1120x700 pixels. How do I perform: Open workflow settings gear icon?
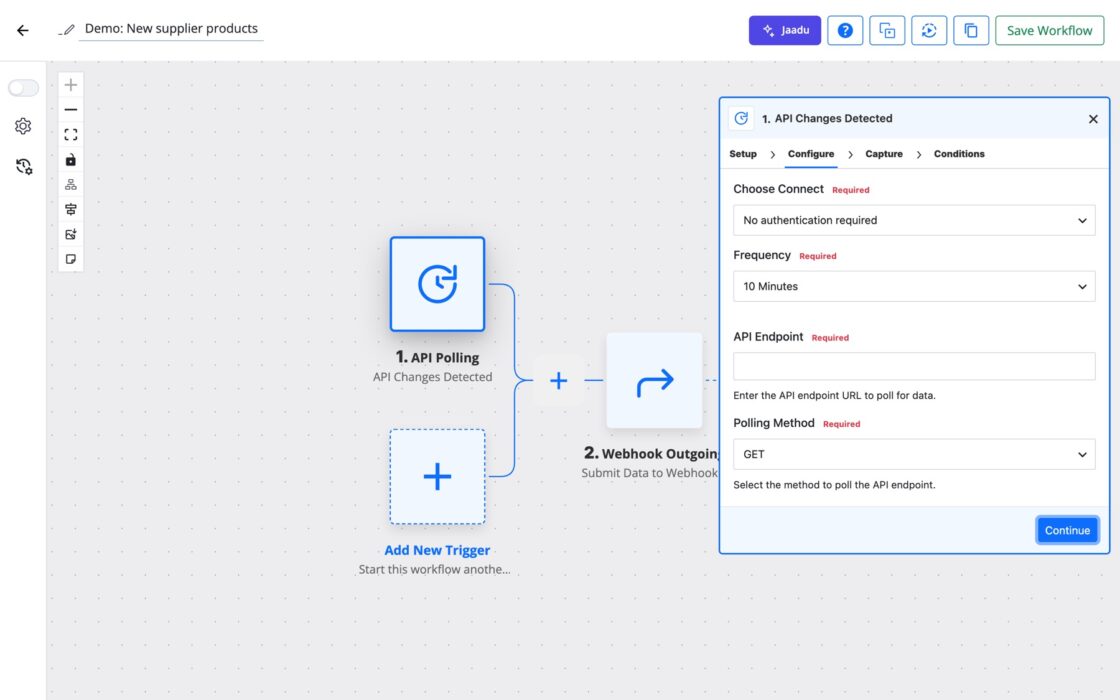tap(23, 126)
